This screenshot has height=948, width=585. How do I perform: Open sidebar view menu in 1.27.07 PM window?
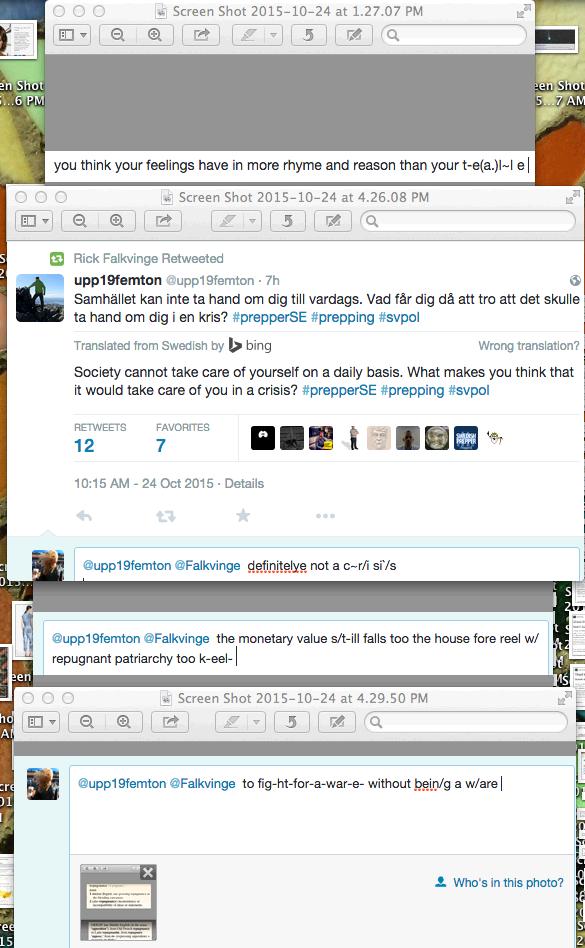pyautogui.click(x=73, y=35)
